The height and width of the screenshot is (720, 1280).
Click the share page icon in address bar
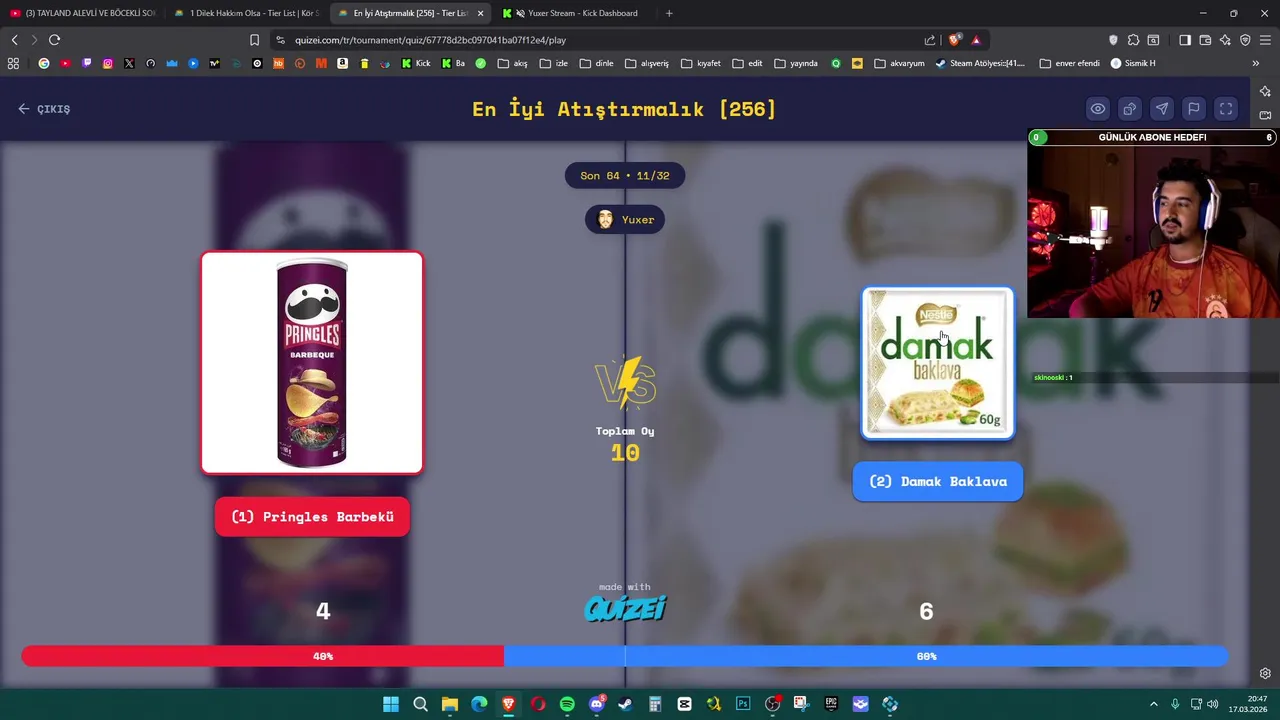pyautogui.click(x=930, y=40)
